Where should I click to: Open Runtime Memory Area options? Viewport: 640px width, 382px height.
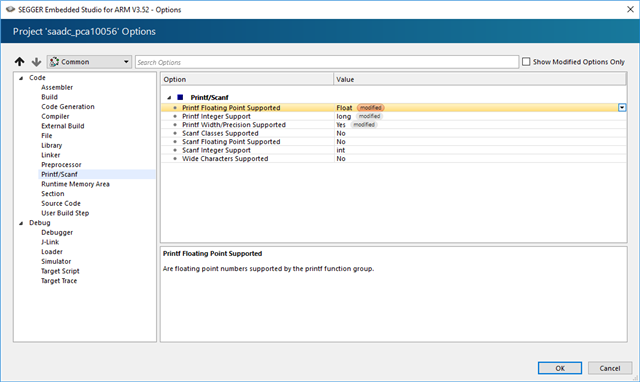[x=75, y=184]
